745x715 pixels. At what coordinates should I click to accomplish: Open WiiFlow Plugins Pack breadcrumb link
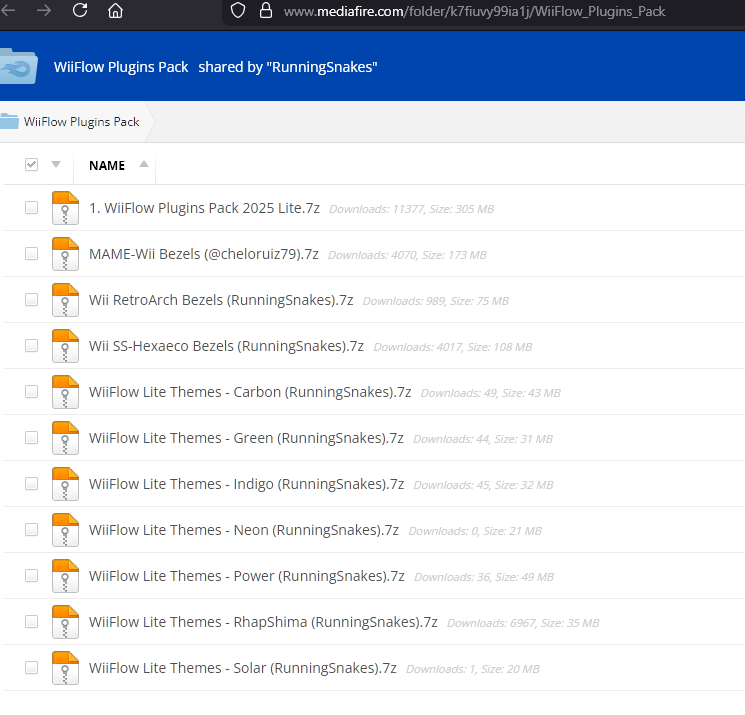click(81, 122)
